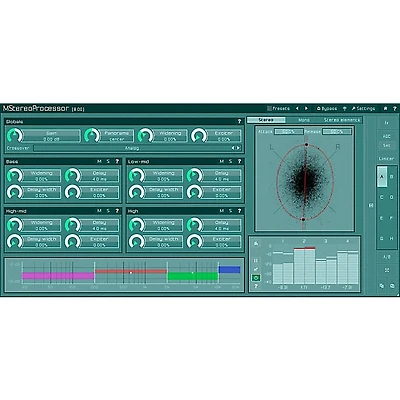Select the red Low-mid band in crossover graph
This screenshot has width=400, height=400.
point(131,271)
